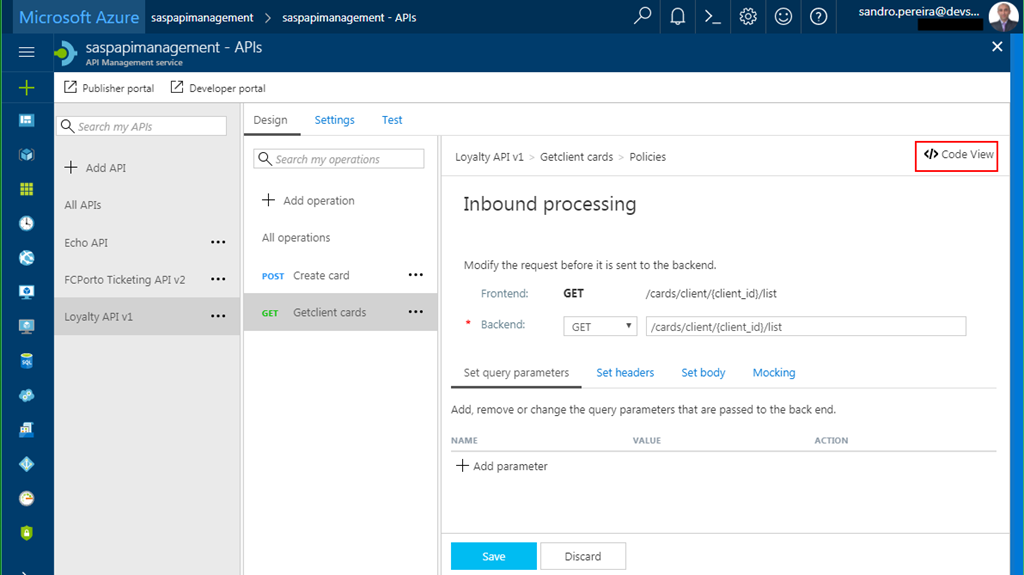This screenshot has width=1024, height=575.
Task: Launch Cloud Shell from top bar
Action: (713, 17)
